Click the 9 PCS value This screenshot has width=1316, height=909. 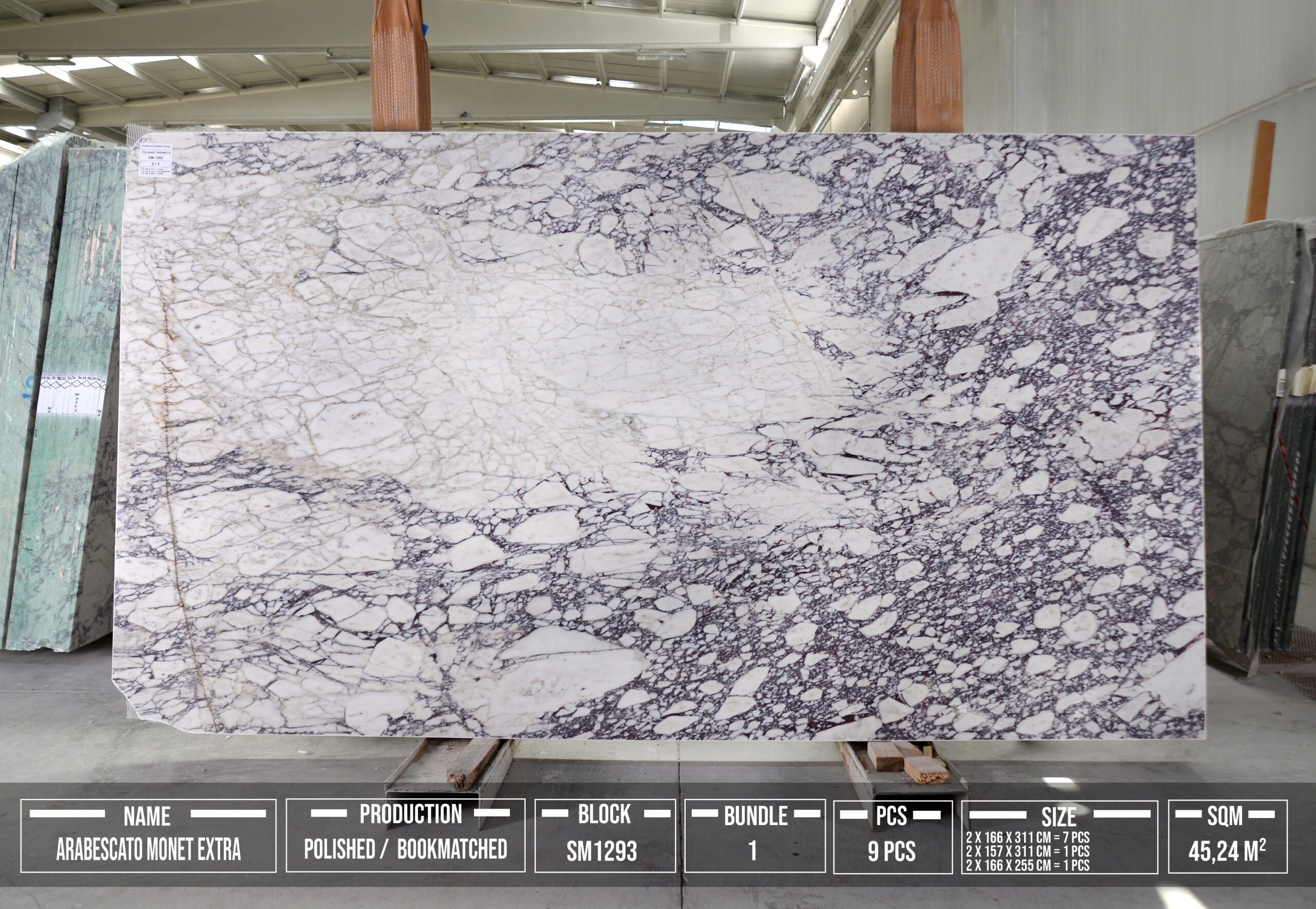click(x=891, y=851)
